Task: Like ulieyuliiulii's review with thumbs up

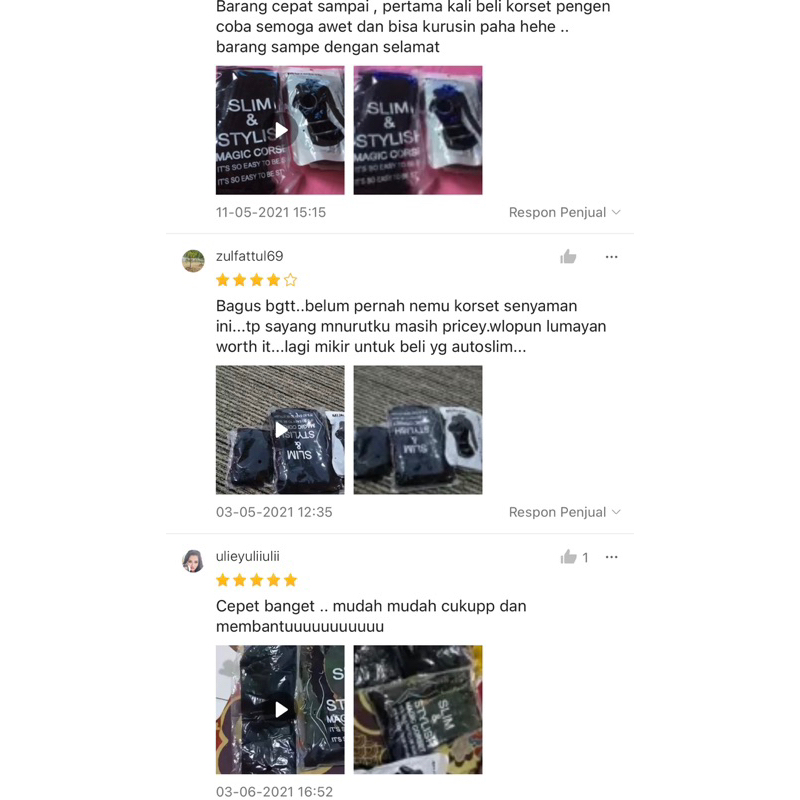Action: click(568, 557)
